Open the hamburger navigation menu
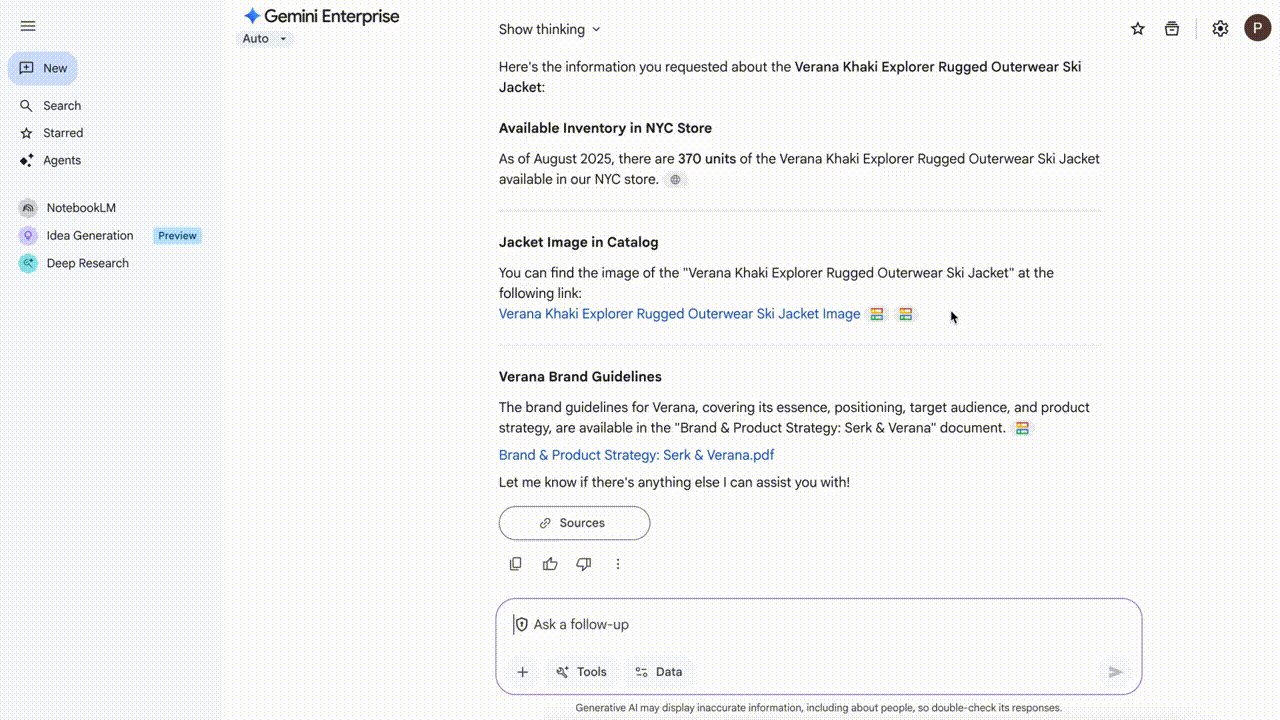This screenshot has height=720, width=1280. [28, 26]
